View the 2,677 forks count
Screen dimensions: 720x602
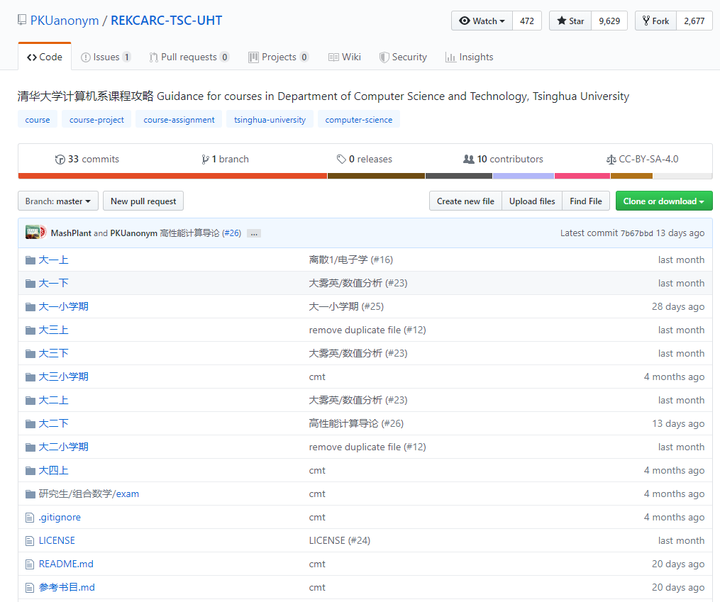point(694,21)
